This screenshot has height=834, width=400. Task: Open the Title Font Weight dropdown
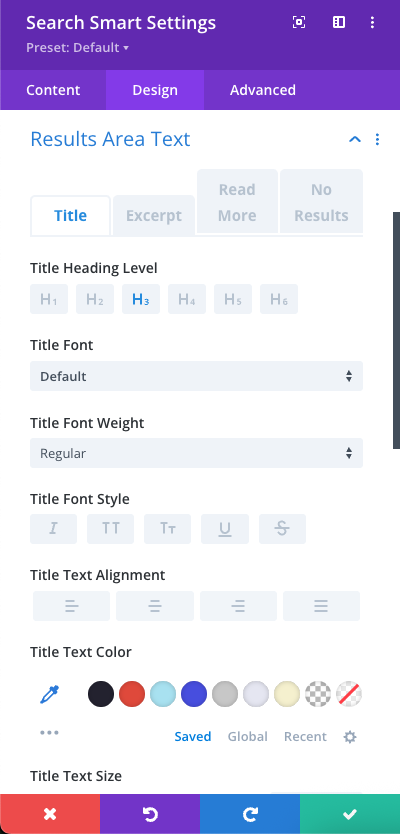tap(196, 453)
